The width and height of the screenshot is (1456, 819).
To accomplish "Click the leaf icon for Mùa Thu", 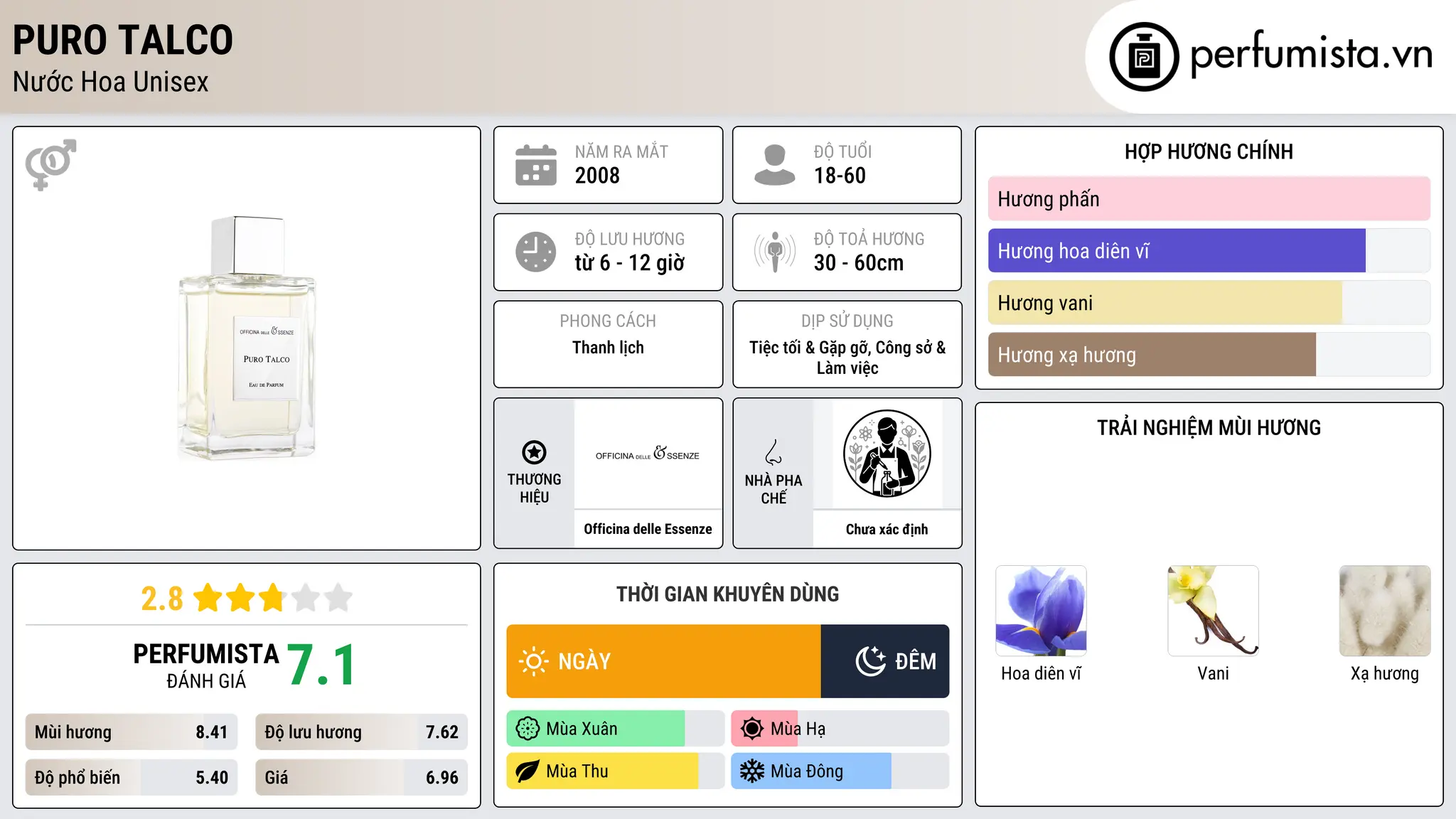I will coord(528,771).
